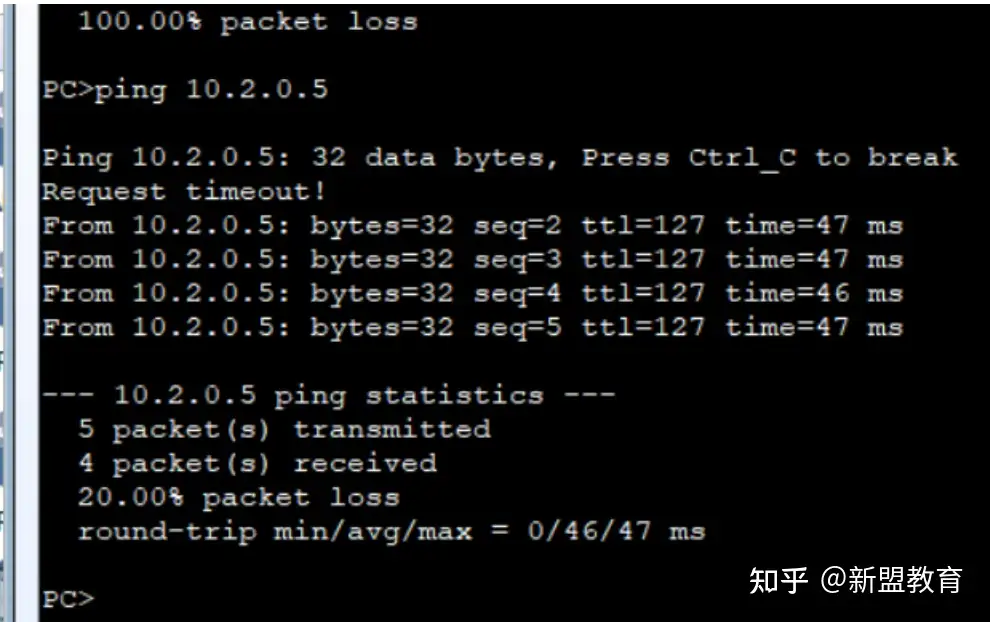Image resolution: width=990 pixels, height=622 pixels.
Task: Click the "100.00% packet loss" line
Action: [x=247, y=21]
